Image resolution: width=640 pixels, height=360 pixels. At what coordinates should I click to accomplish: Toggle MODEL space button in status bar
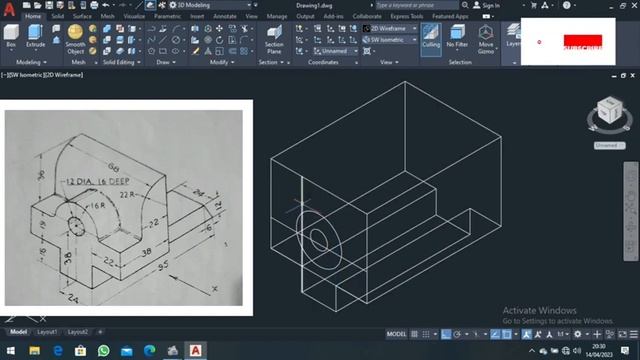click(396, 334)
